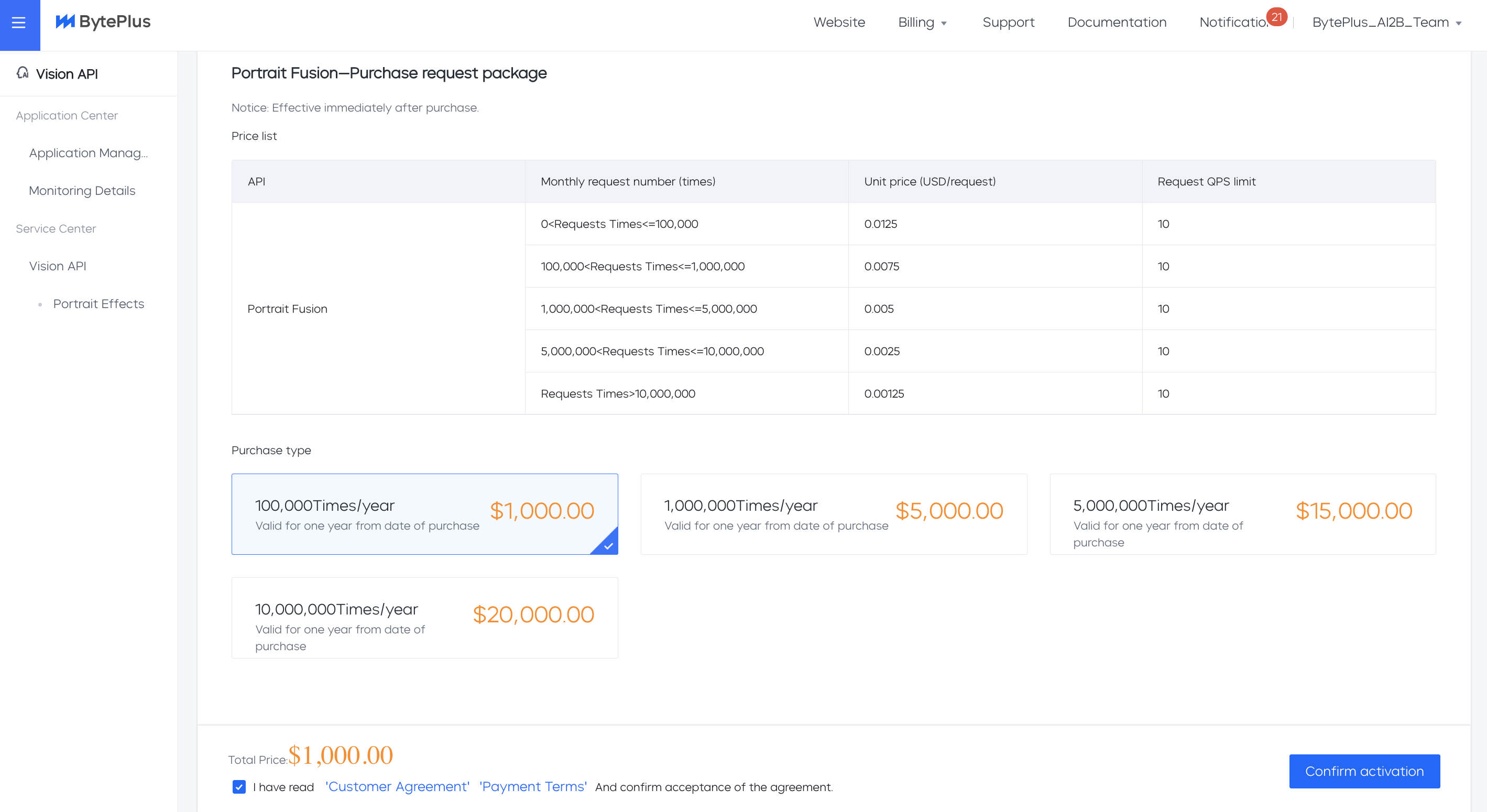
Task: Open the 'Customer Agreement' link
Action: 397,787
